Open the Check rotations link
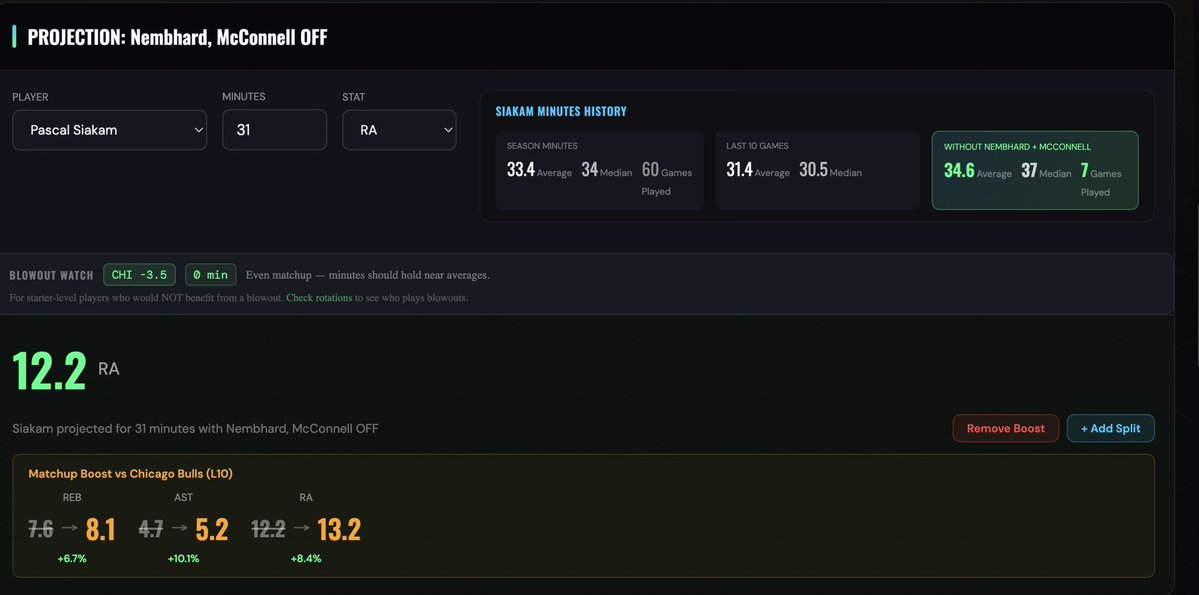The image size is (1199, 595). [319, 298]
